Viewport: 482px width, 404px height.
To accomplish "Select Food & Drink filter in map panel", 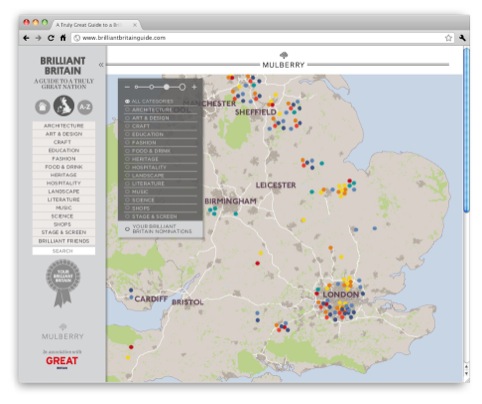I will (161, 151).
